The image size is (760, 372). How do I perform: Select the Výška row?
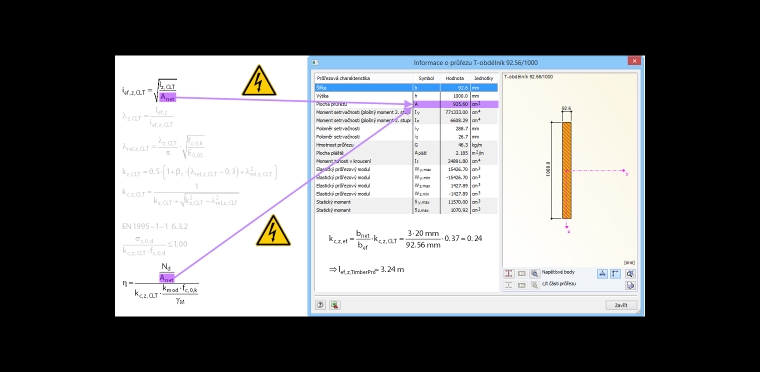406,96
